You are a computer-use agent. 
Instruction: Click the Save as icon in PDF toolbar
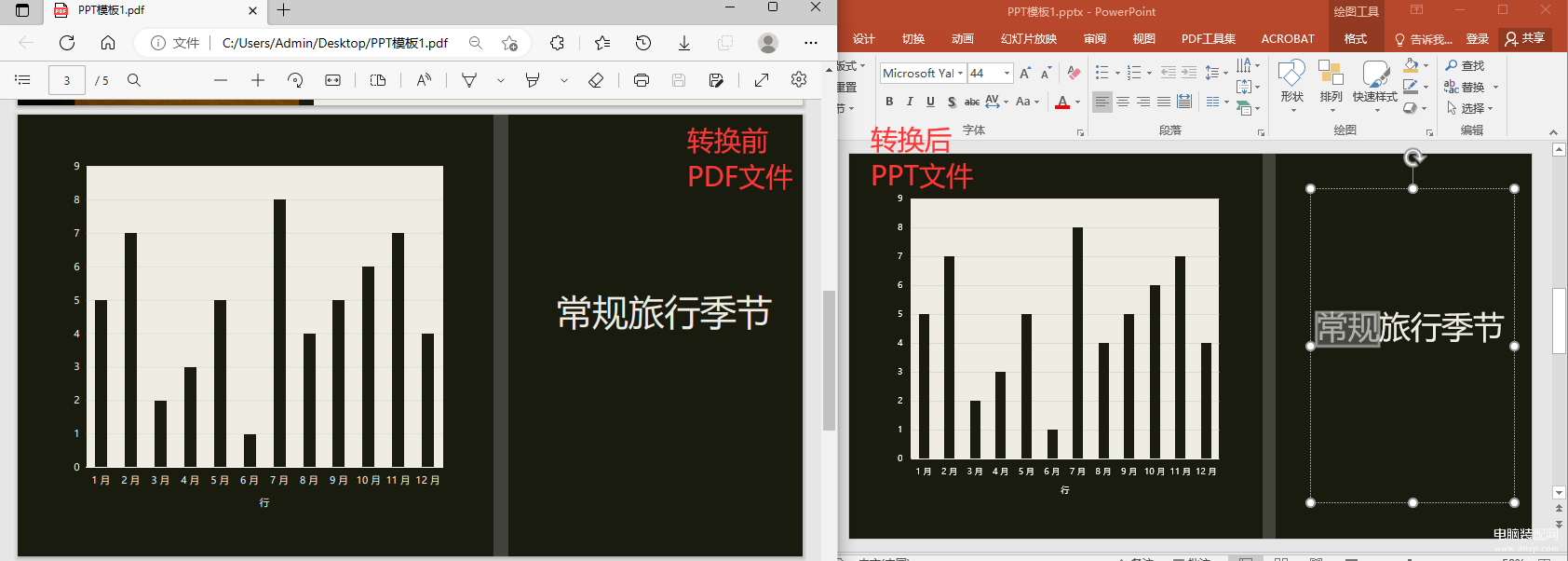(x=716, y=80)
